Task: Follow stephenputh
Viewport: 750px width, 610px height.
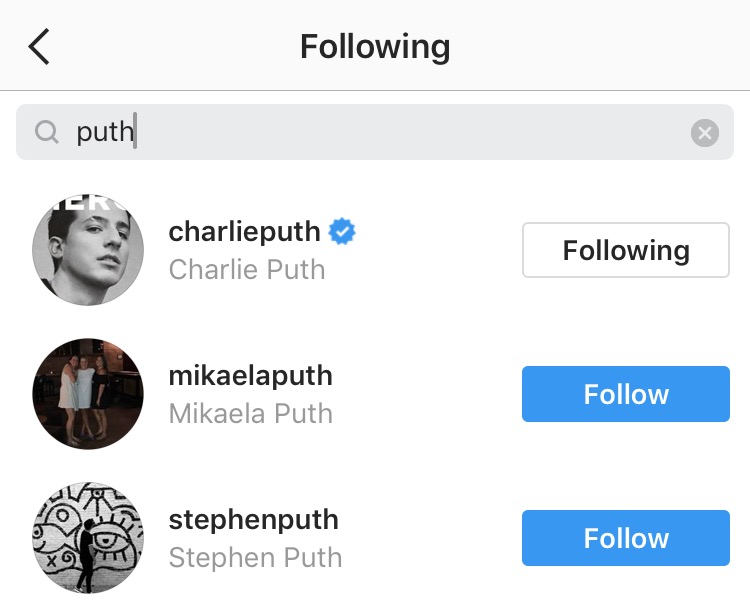Action: [x=625, y=538]
